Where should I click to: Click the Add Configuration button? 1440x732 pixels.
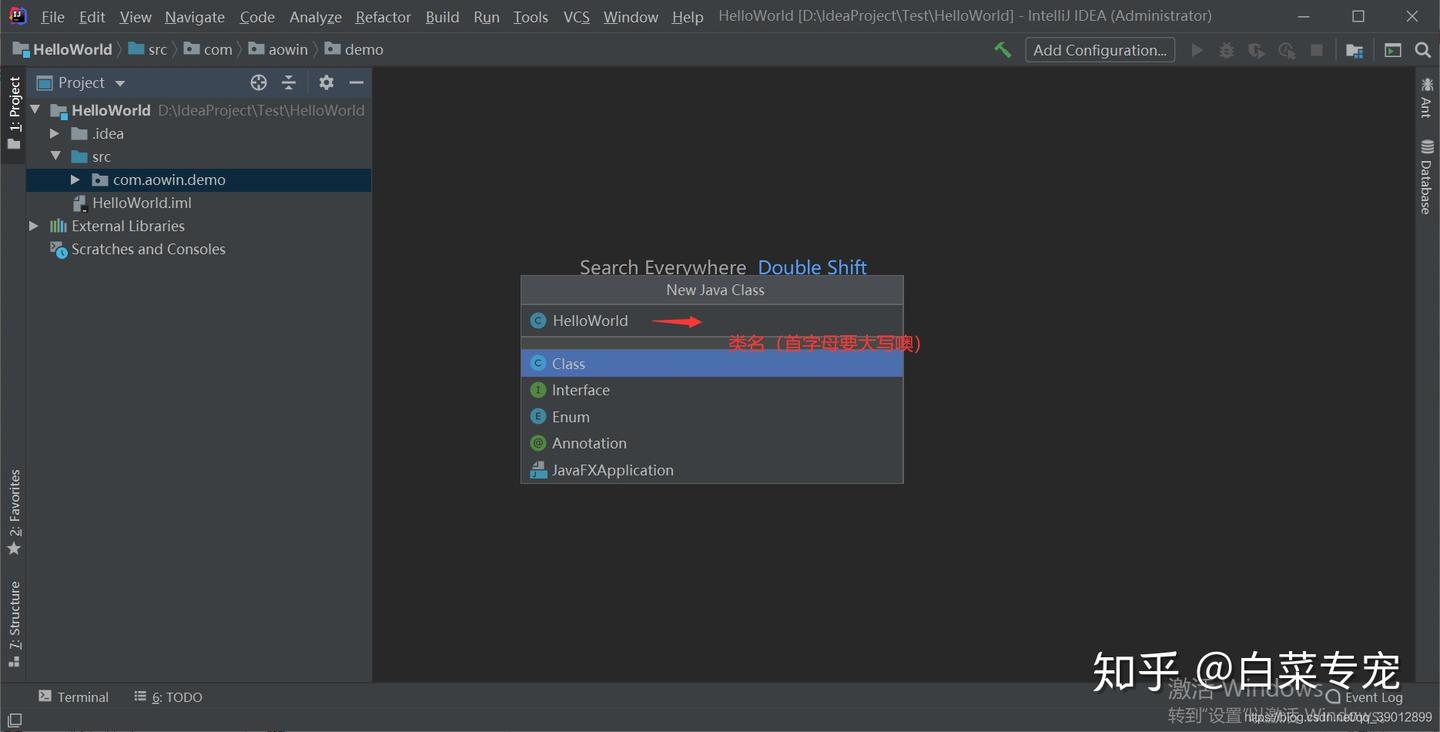point(1100,50)
